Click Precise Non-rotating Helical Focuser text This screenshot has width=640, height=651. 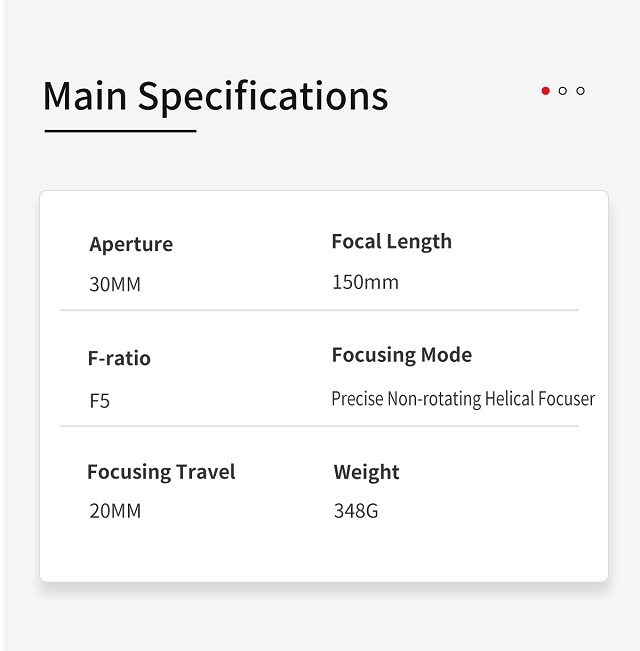(463, 399)
